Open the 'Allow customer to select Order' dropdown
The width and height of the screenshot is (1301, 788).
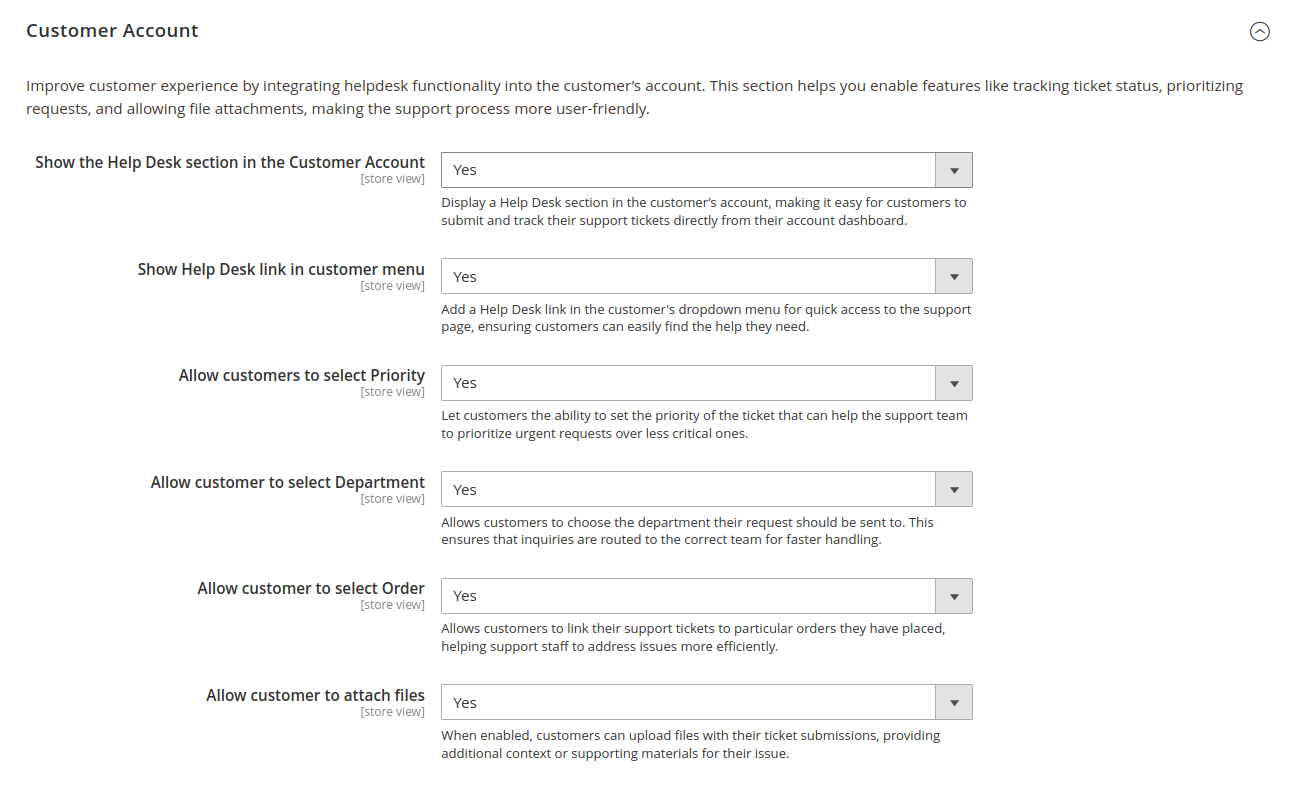(x=700, y=595)
